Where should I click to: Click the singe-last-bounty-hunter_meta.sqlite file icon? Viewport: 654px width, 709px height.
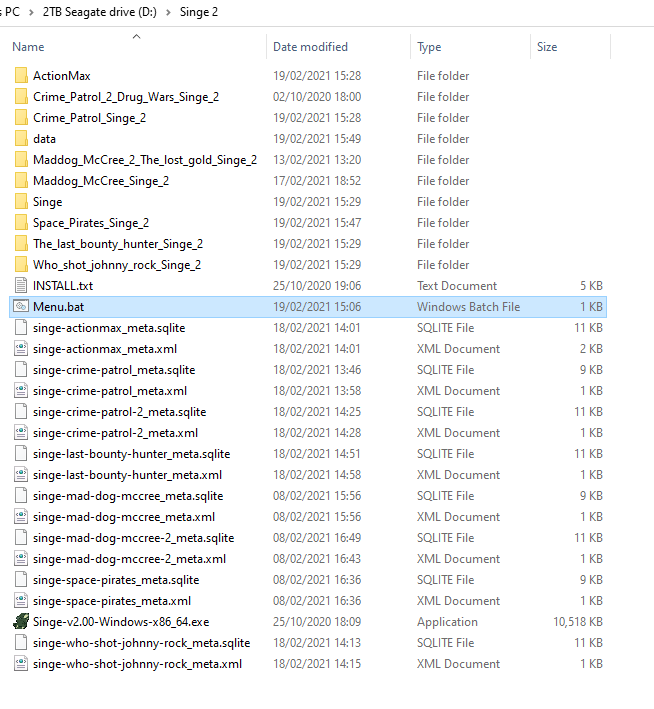tap(21, 454)
